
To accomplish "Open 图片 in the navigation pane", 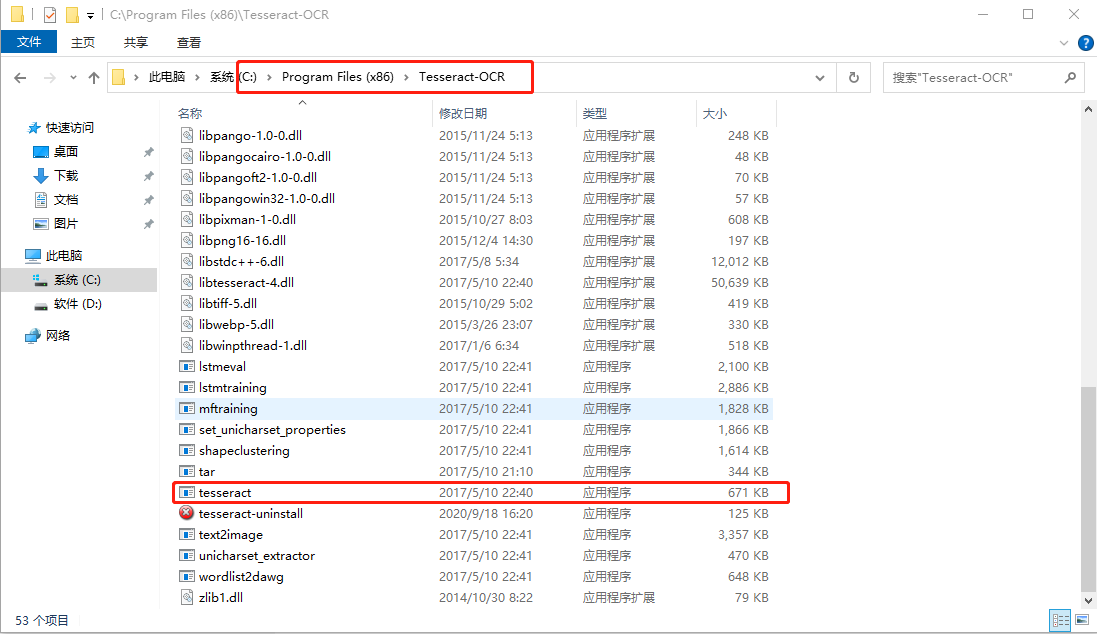I will (66, 223).
